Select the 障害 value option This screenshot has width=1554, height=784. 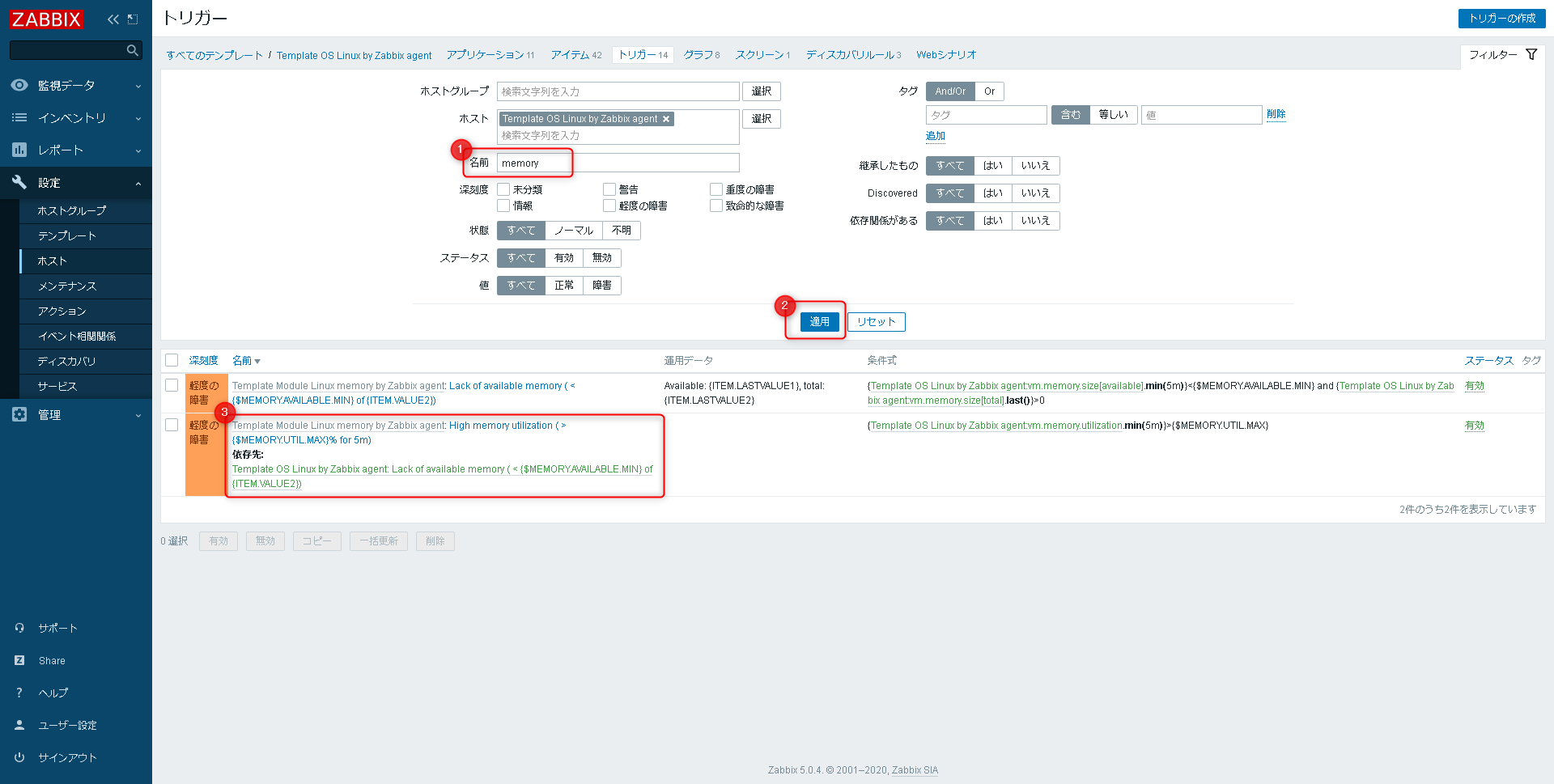602,286
